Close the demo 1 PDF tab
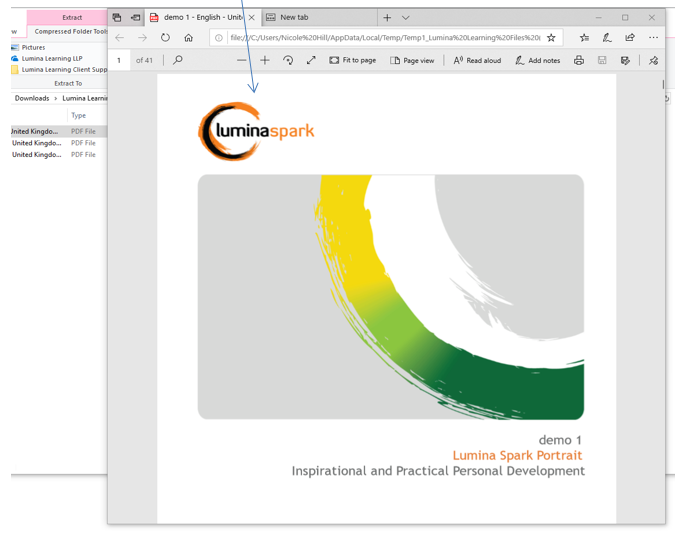The width and height of the screenshot is (680, 534). coord(252,17)
